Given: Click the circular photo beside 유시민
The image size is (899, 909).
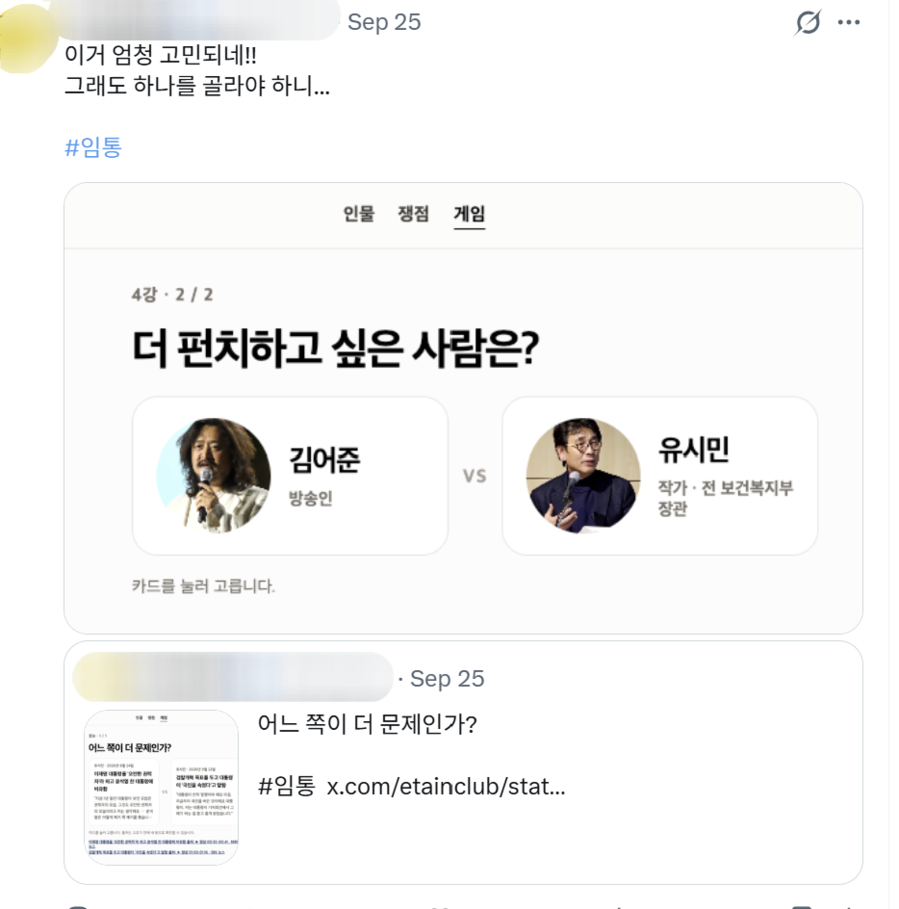Looking at the screenshot, I should (x=584, y=475).
